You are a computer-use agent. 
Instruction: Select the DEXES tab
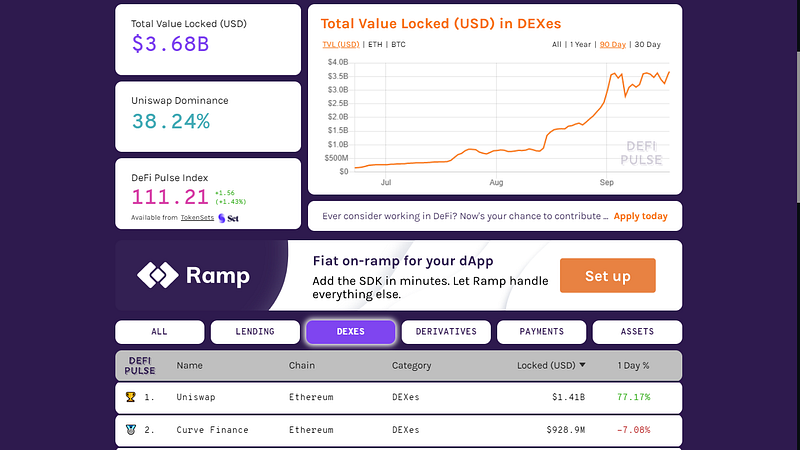351,332
